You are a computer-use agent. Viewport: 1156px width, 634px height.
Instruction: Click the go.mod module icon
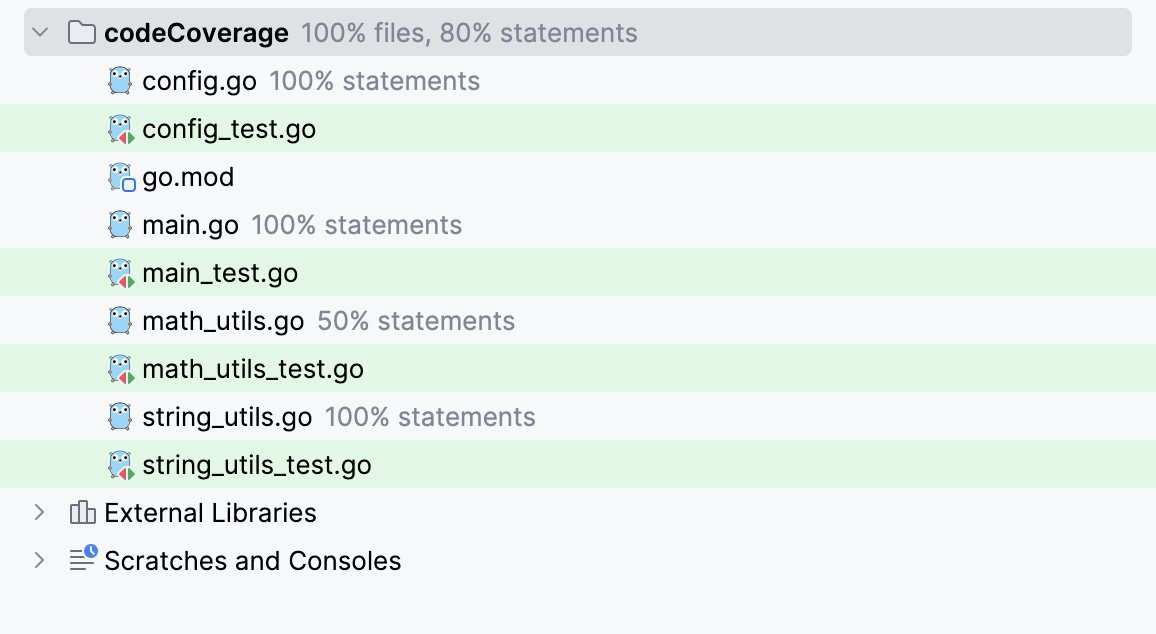119,176
